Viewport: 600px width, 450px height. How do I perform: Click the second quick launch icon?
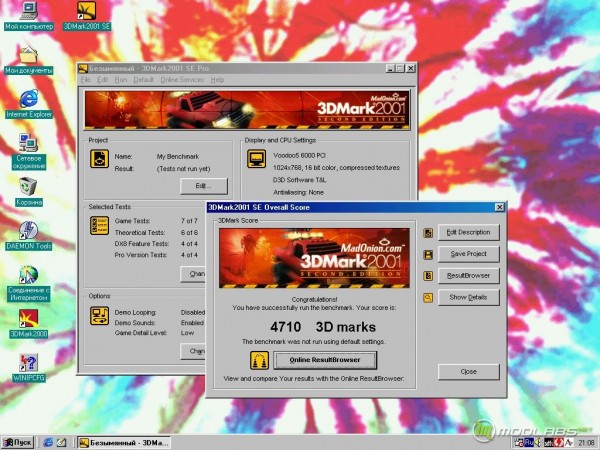[62, 443]
